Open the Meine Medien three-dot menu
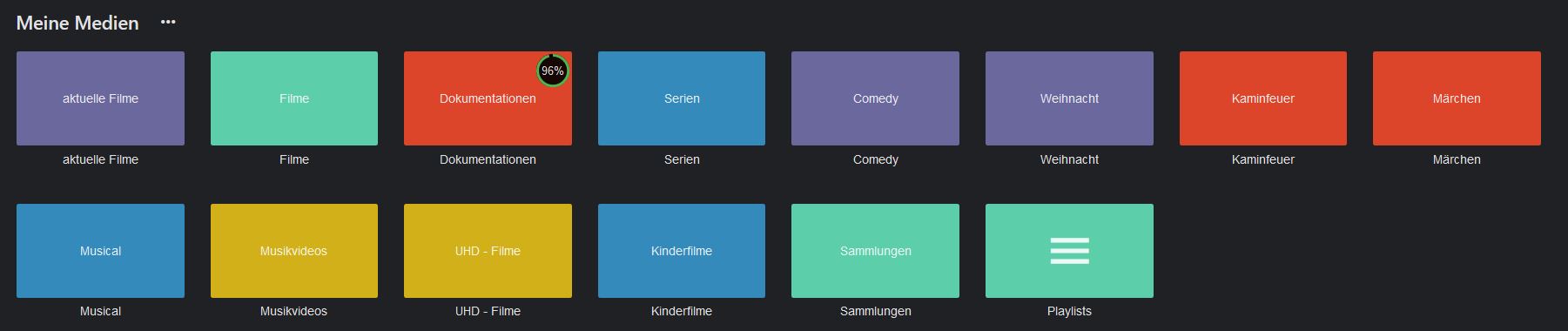The image size is (1568, 331). pos(168,23)
